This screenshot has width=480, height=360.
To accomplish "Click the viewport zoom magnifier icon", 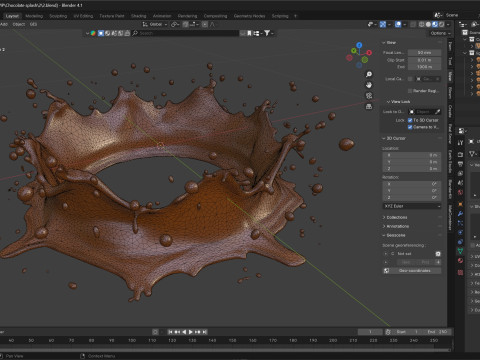I will pyautogui.click(x=369, y=74).
